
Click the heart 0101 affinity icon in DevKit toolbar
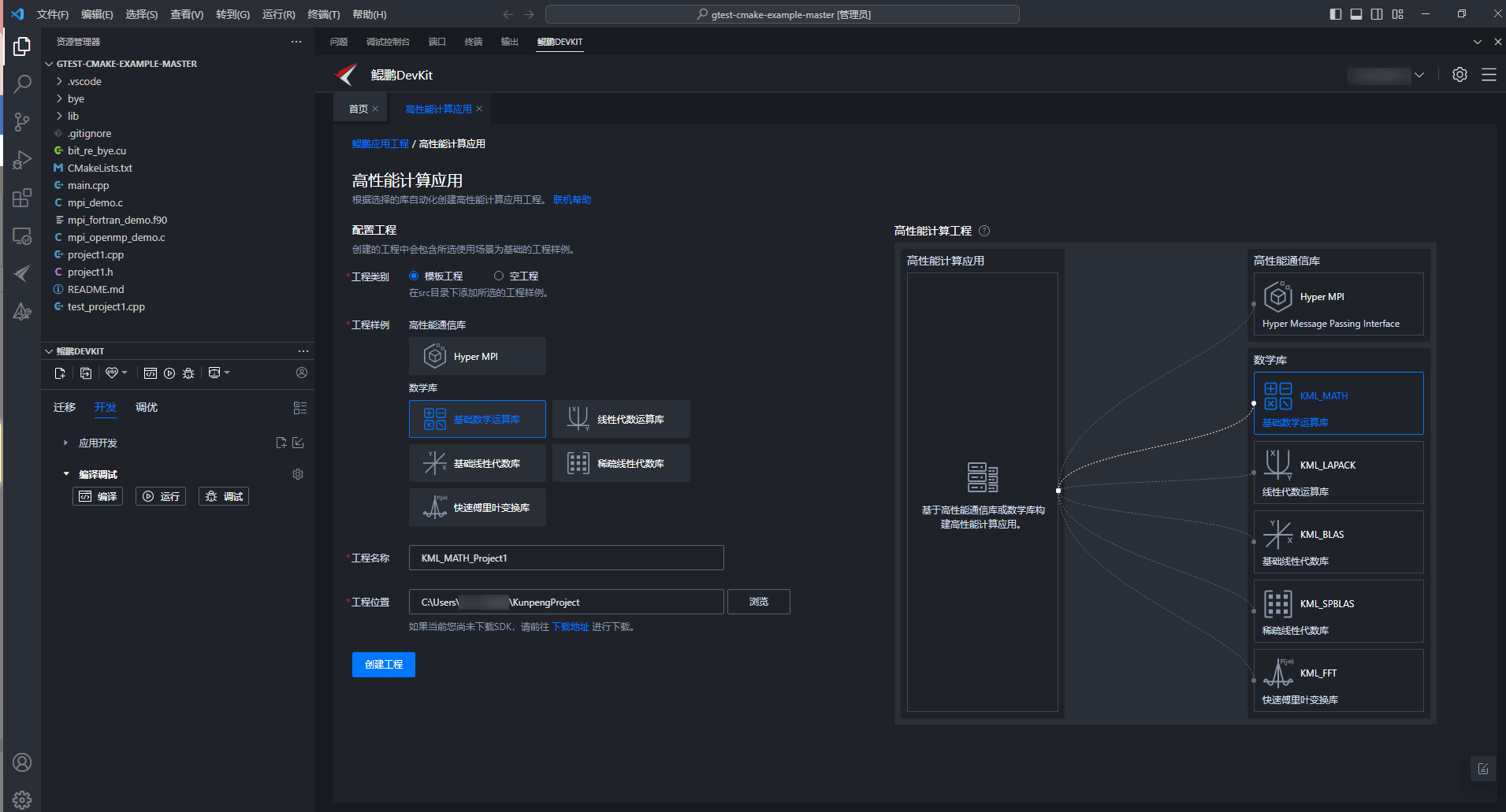[112, 373]
